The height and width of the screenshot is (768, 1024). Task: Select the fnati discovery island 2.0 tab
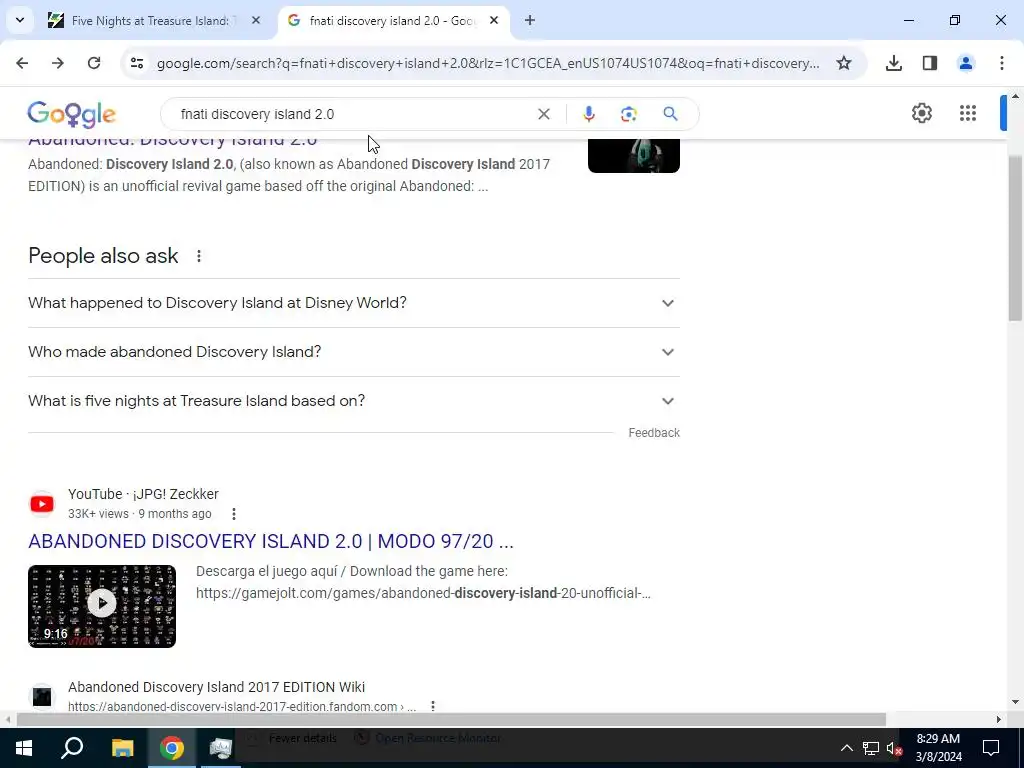click(x=392, y=21)
